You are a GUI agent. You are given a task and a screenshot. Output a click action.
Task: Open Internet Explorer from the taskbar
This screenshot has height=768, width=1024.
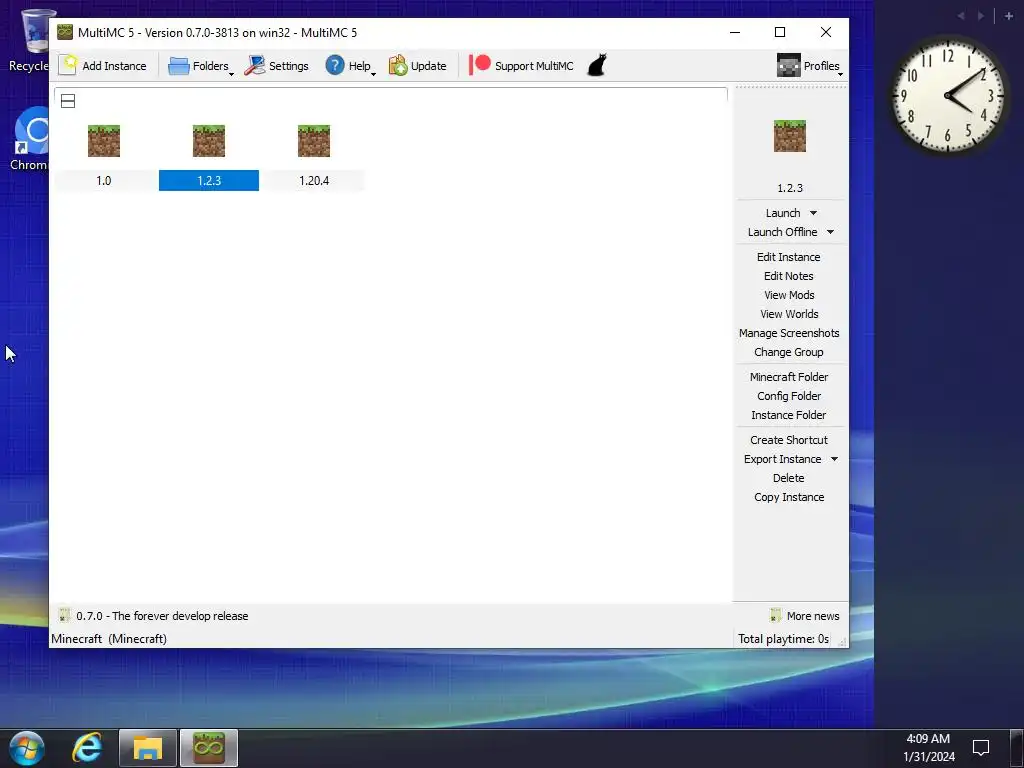coord(87,748)
